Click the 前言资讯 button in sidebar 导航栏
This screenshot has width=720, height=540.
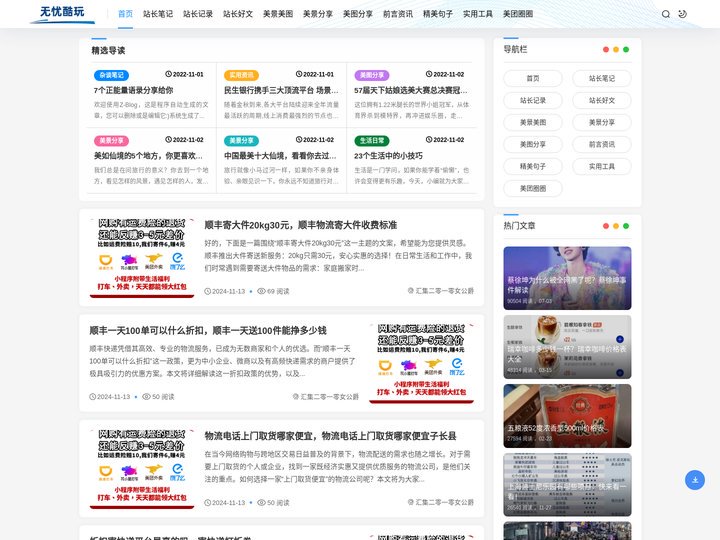[602, 145]
